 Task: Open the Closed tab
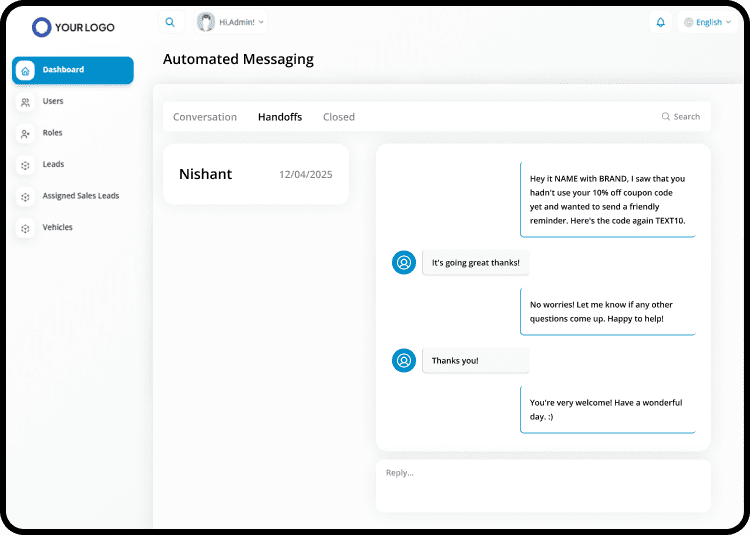[x=339, y=117]
